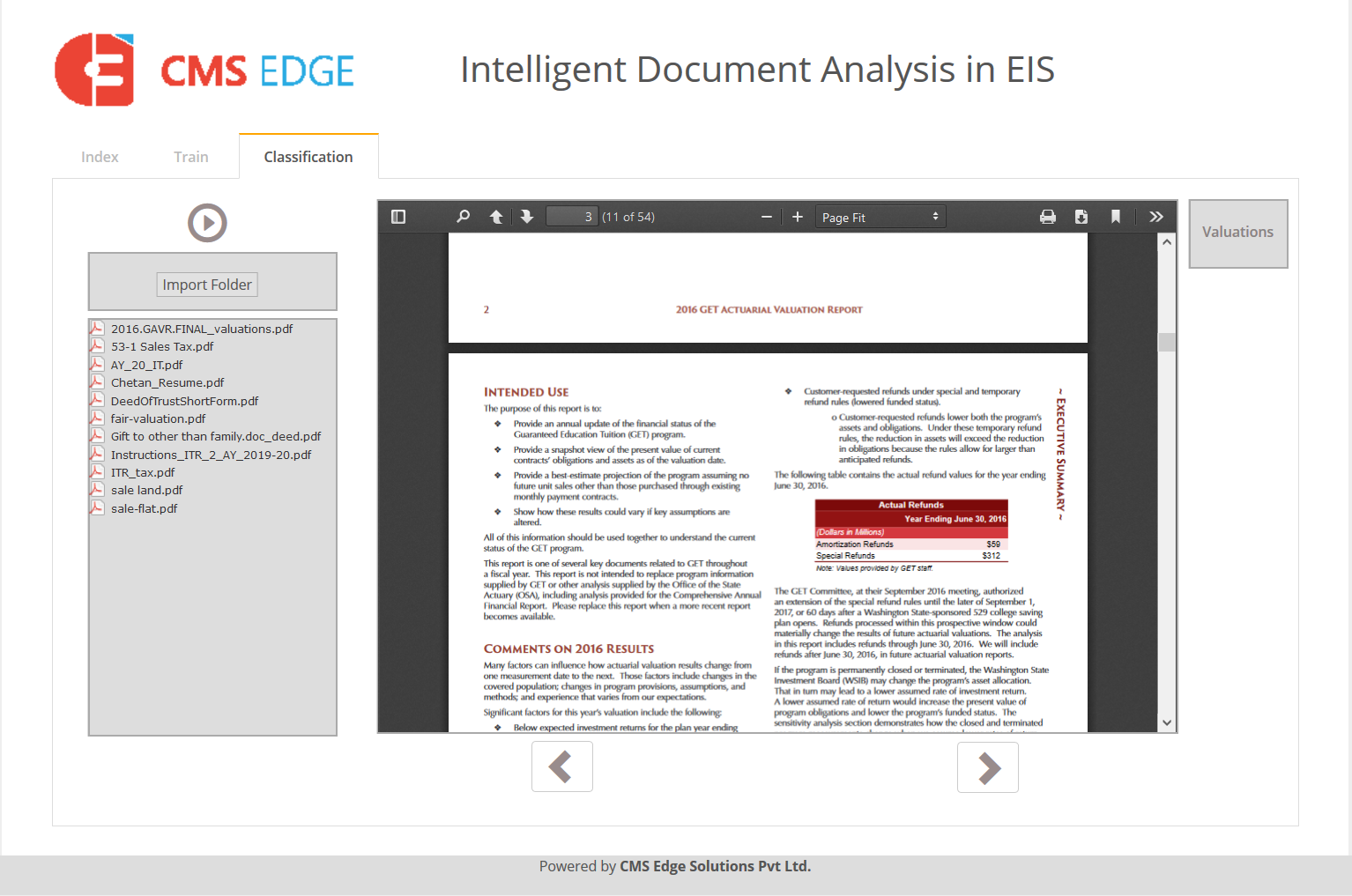Screen dimensions: 1352x896
Task: Click the Valuations category button
Action: [1238, 233]
